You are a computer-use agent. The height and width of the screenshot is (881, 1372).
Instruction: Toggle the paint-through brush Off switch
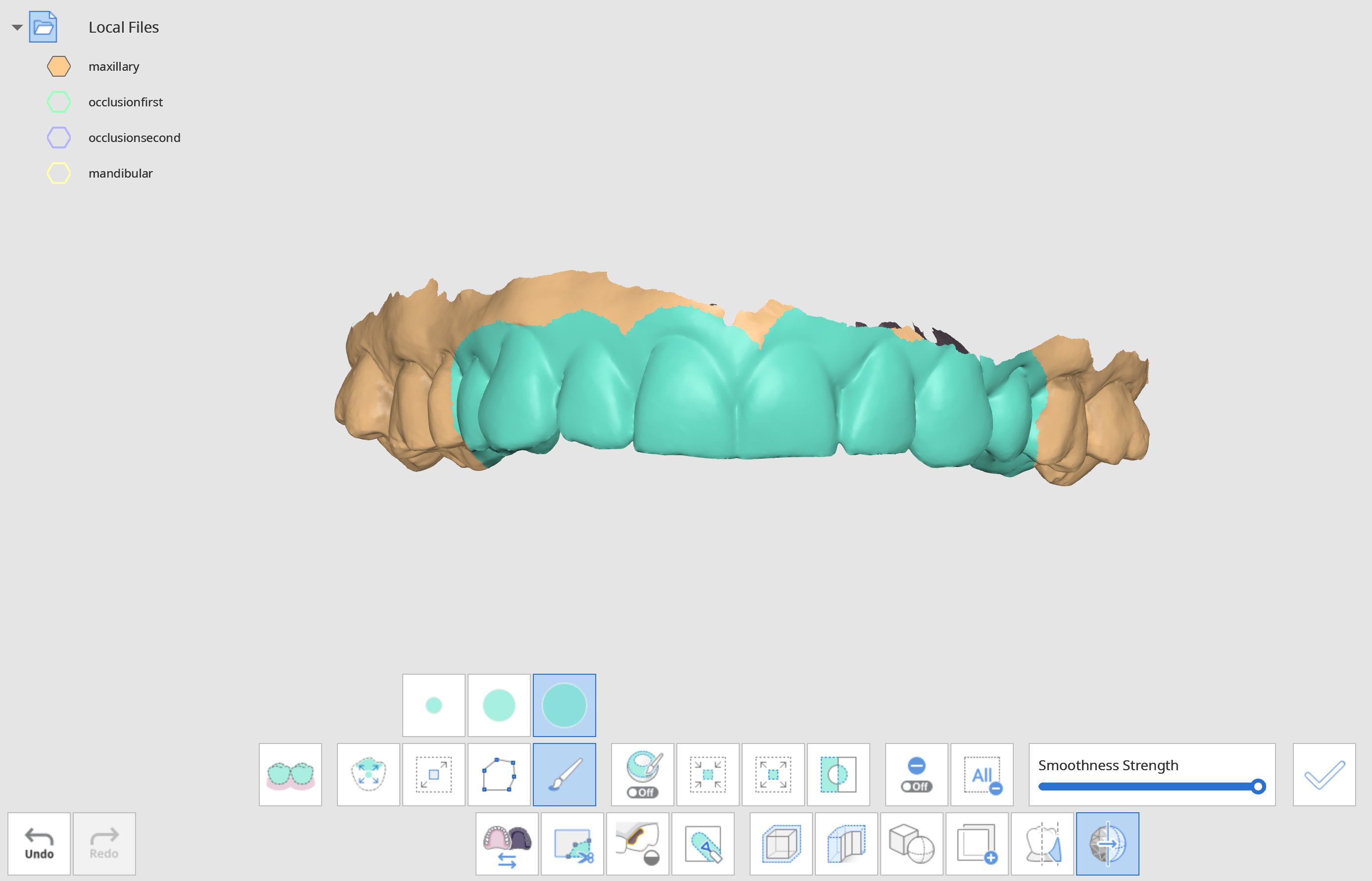pos(643,775)
